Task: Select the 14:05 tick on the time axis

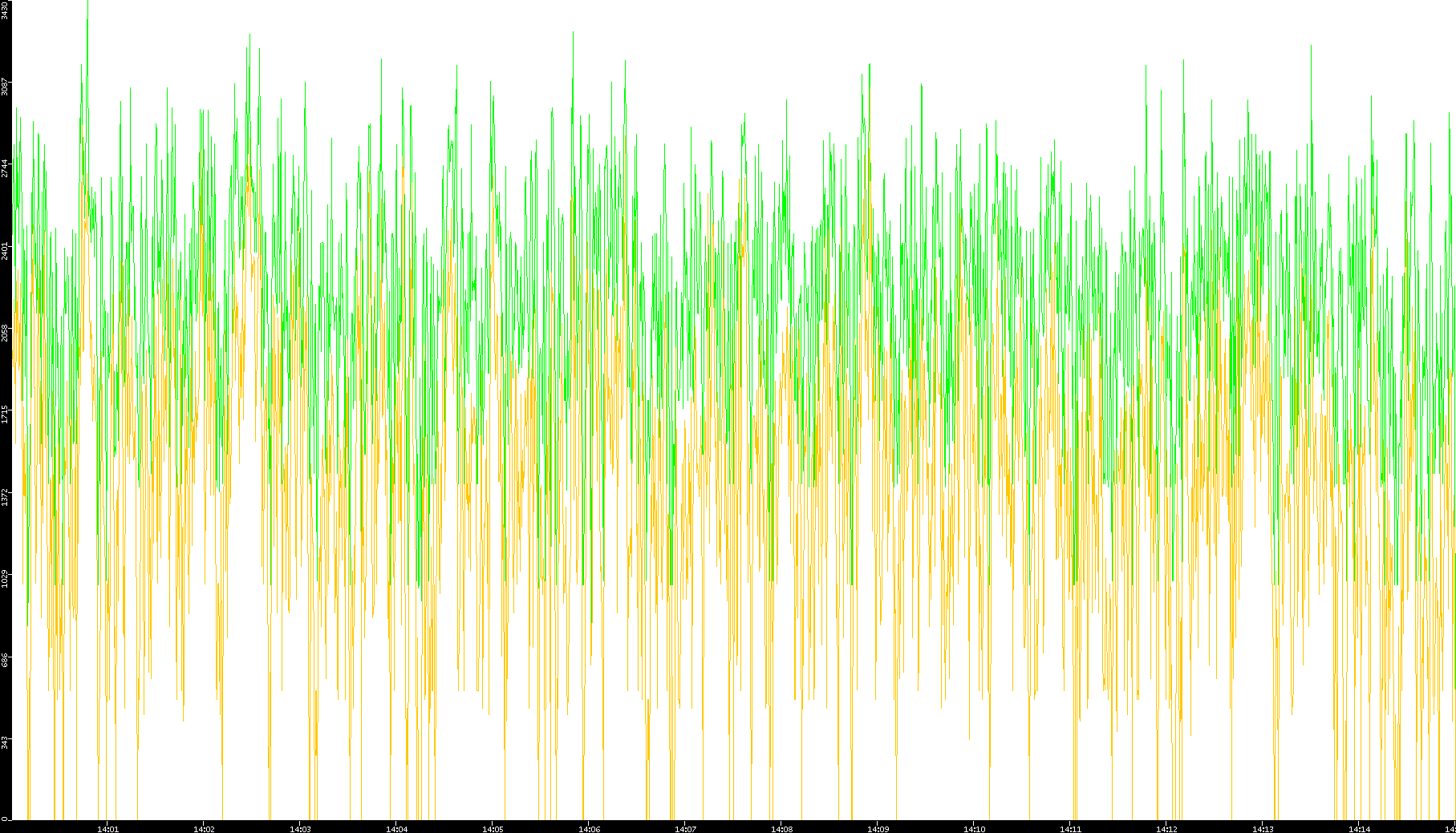Action: (x=493, y=828)
